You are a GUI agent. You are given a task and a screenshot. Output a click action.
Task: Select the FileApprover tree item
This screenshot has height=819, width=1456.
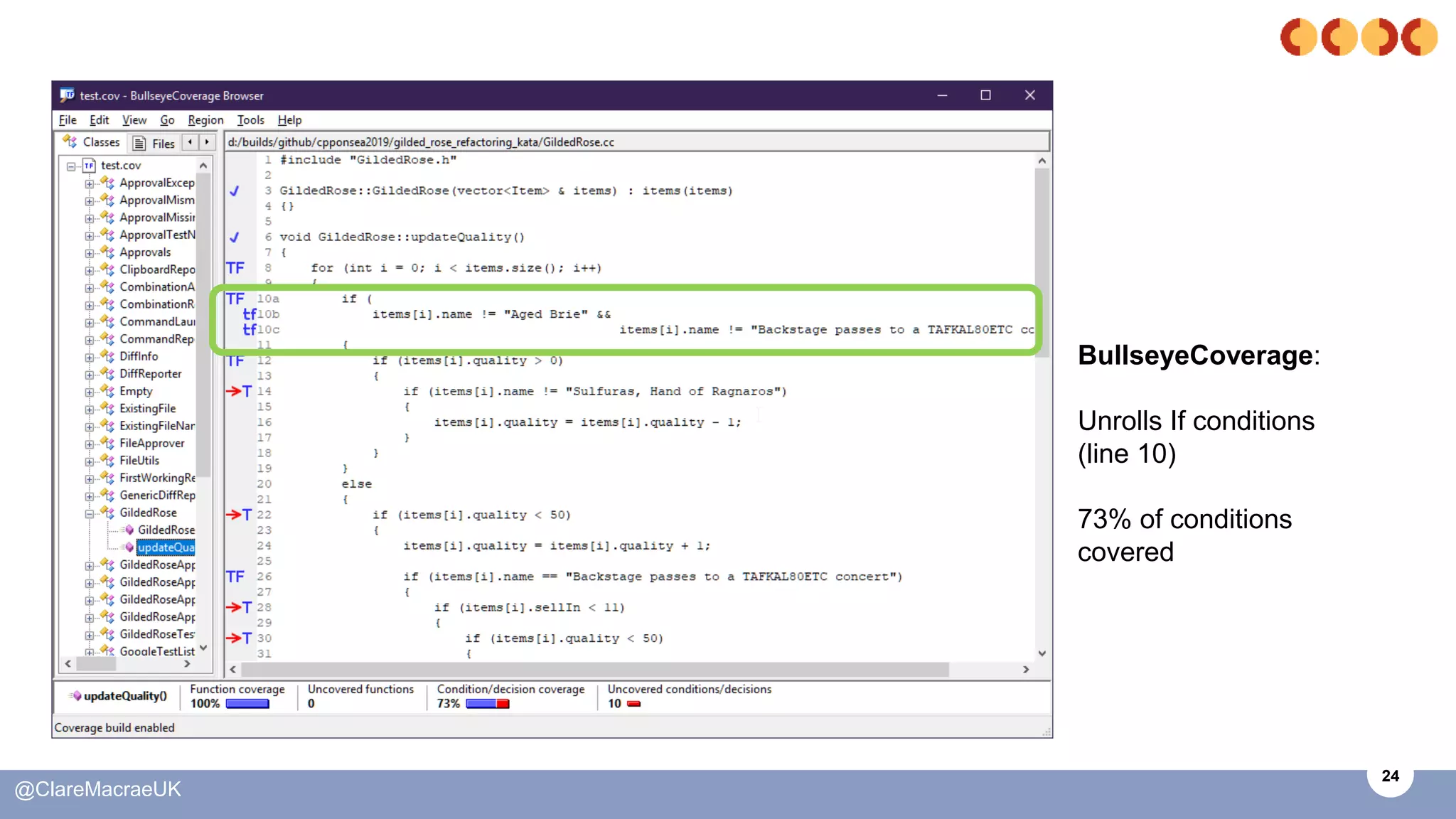coord(152,443)
